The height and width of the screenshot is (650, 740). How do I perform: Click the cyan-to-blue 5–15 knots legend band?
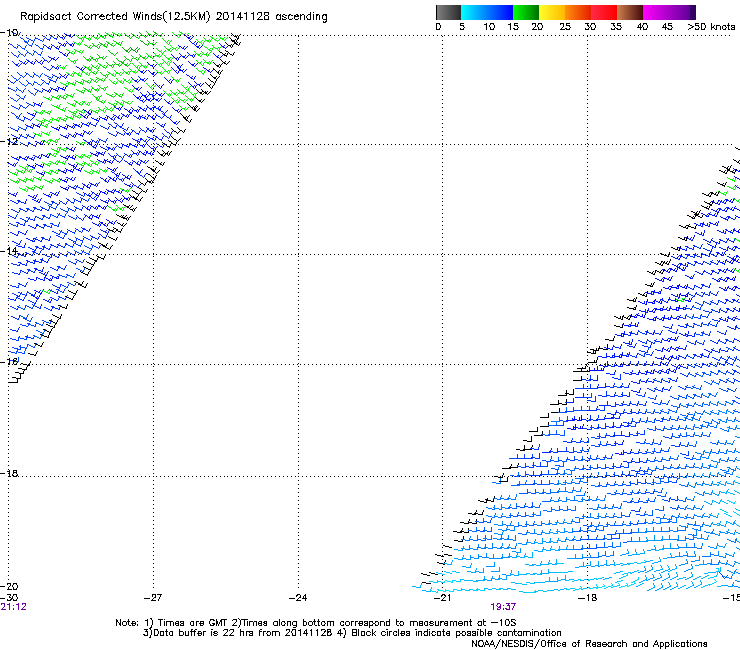[487, 12]
